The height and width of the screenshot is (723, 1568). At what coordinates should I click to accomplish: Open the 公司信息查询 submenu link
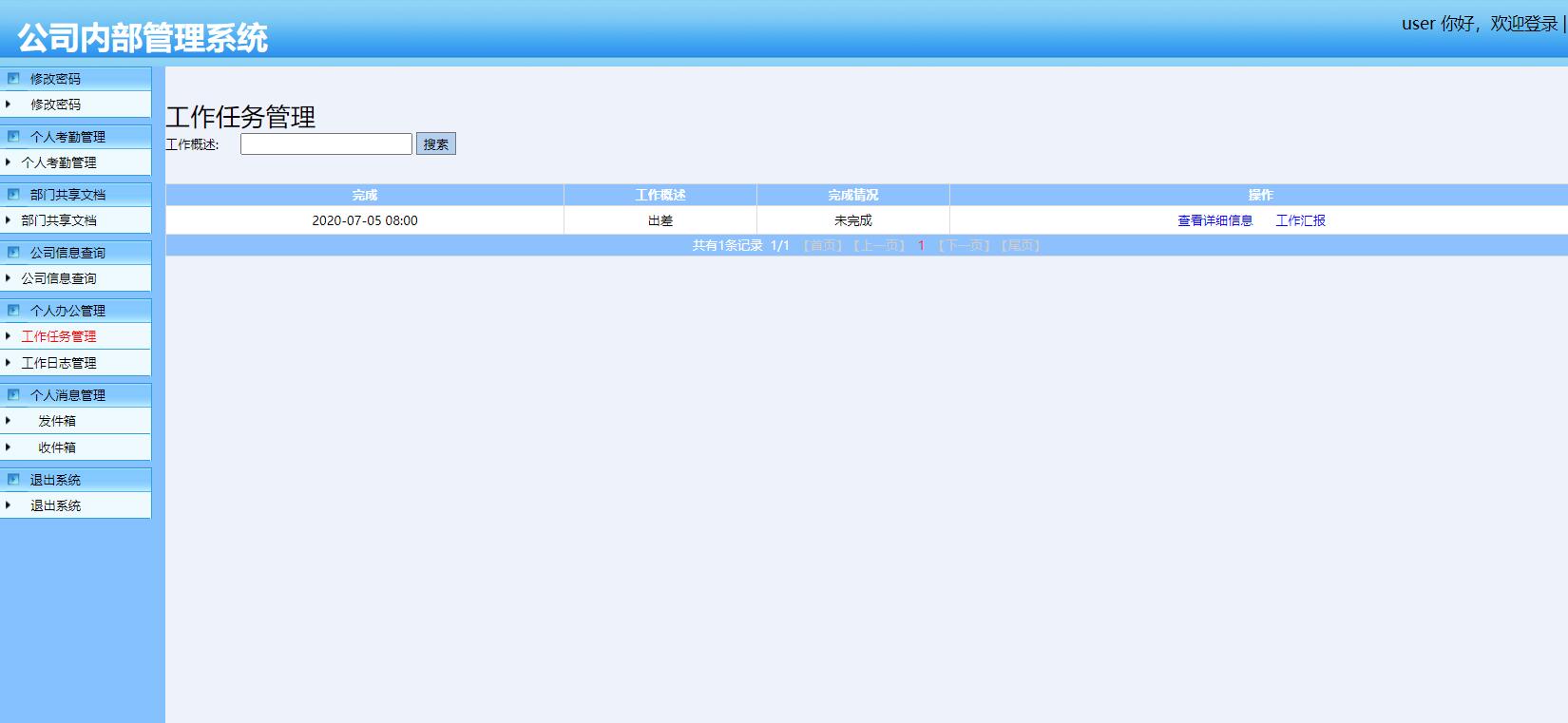pyautogui.click(x=59, y=278)
